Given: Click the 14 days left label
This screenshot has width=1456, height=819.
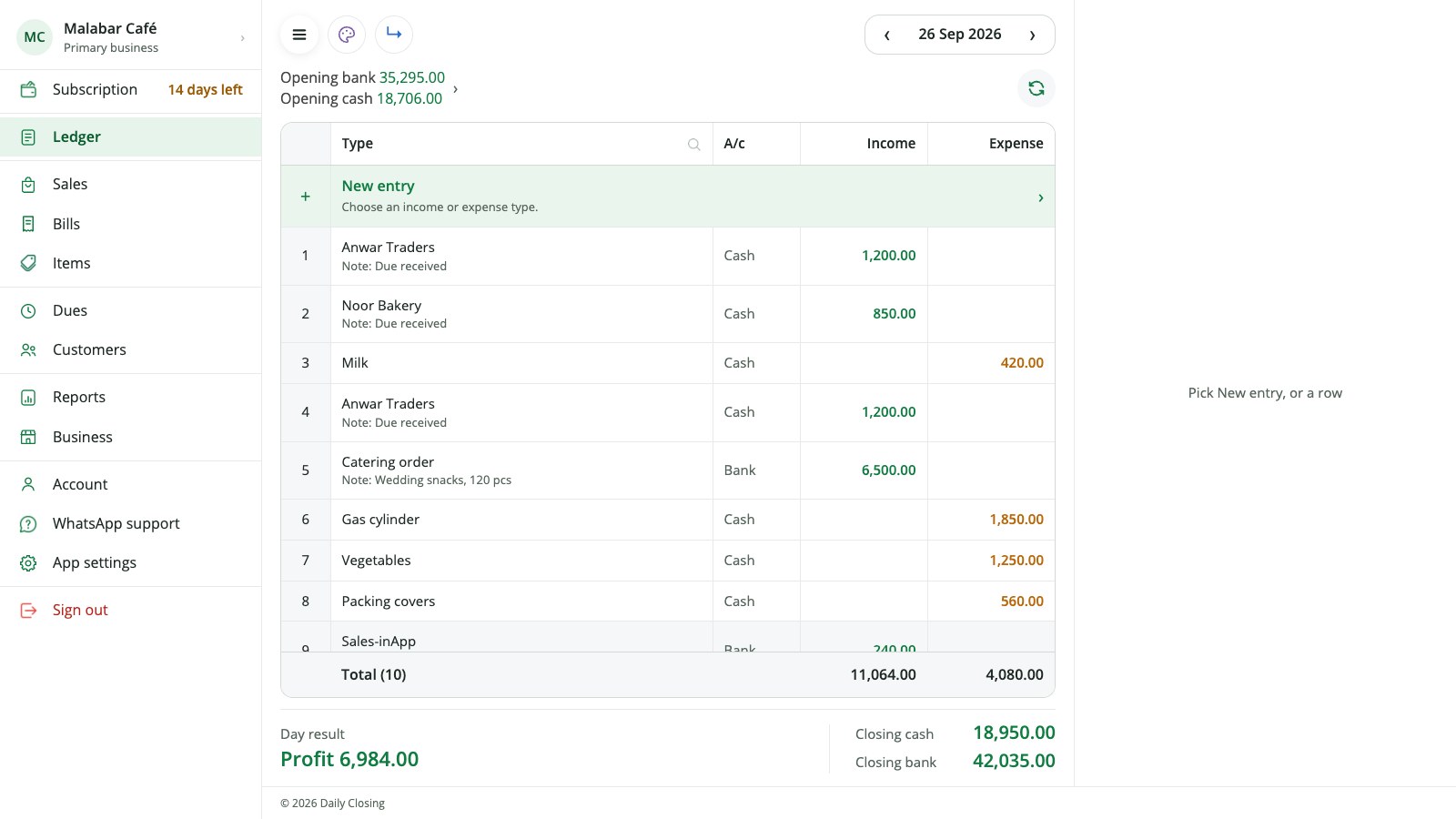Looking at the screenshot, I should [x=205, y=89].
